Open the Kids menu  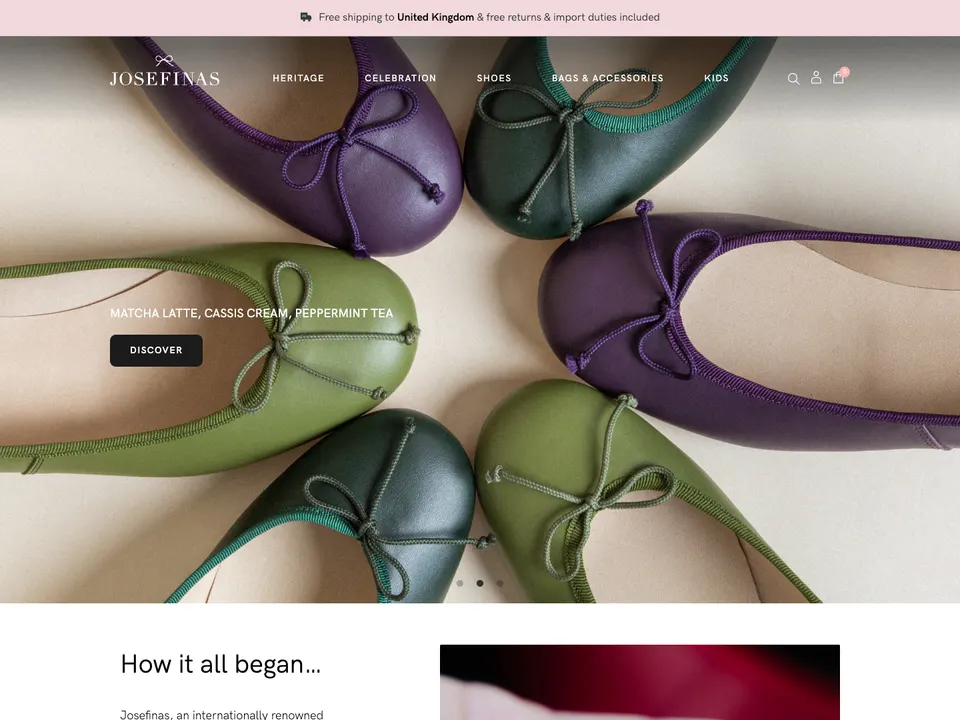click(716, 78)
